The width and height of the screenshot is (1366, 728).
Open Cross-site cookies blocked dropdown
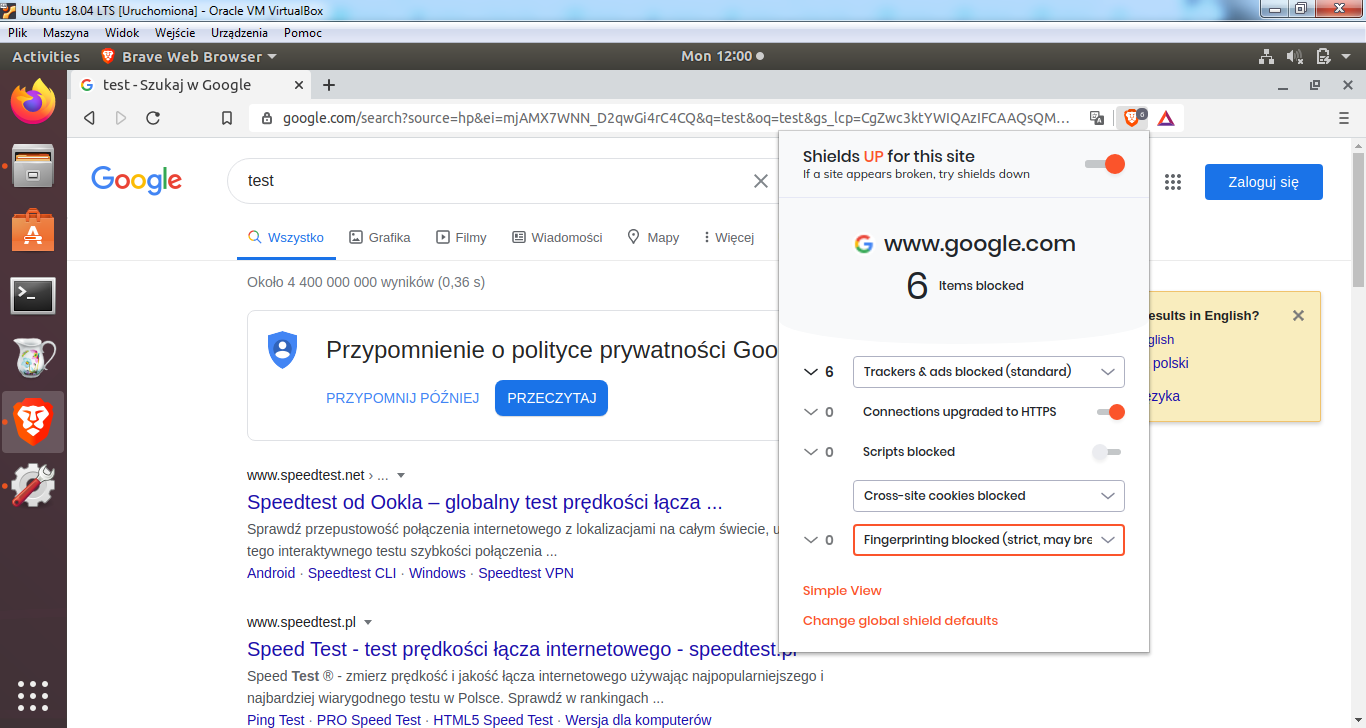coord(988,496)
